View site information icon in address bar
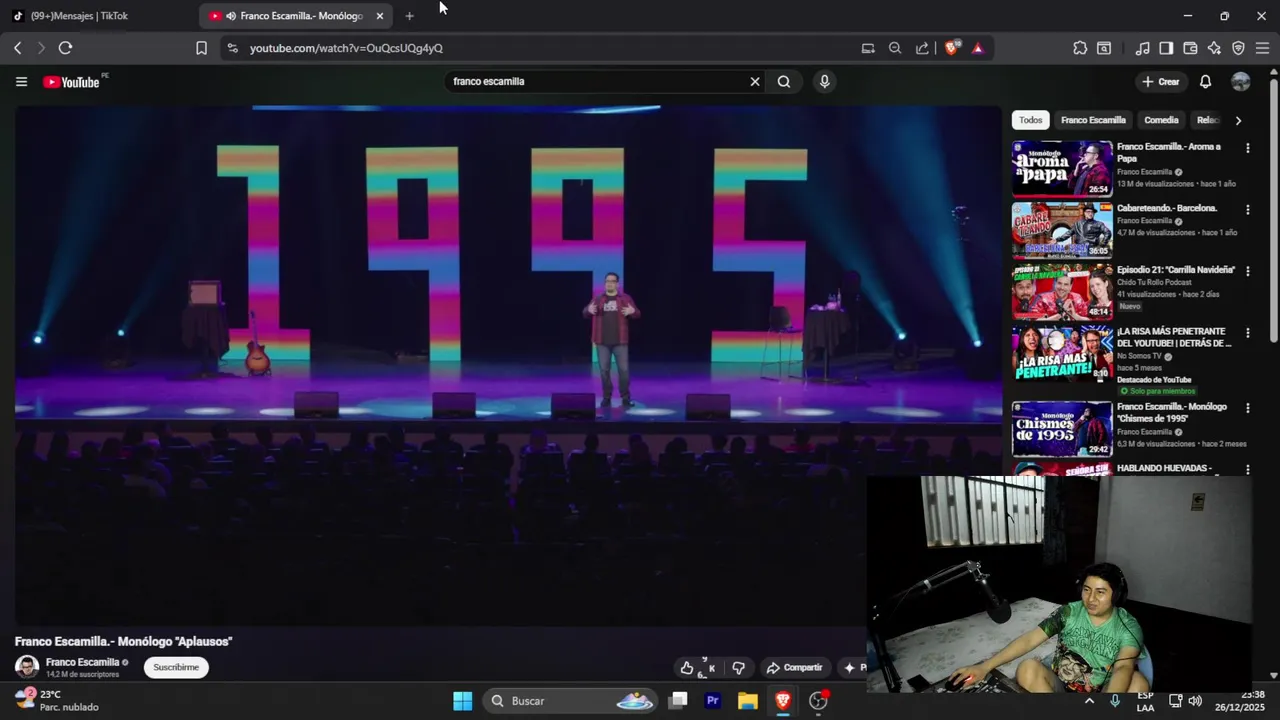 (232, 48)
